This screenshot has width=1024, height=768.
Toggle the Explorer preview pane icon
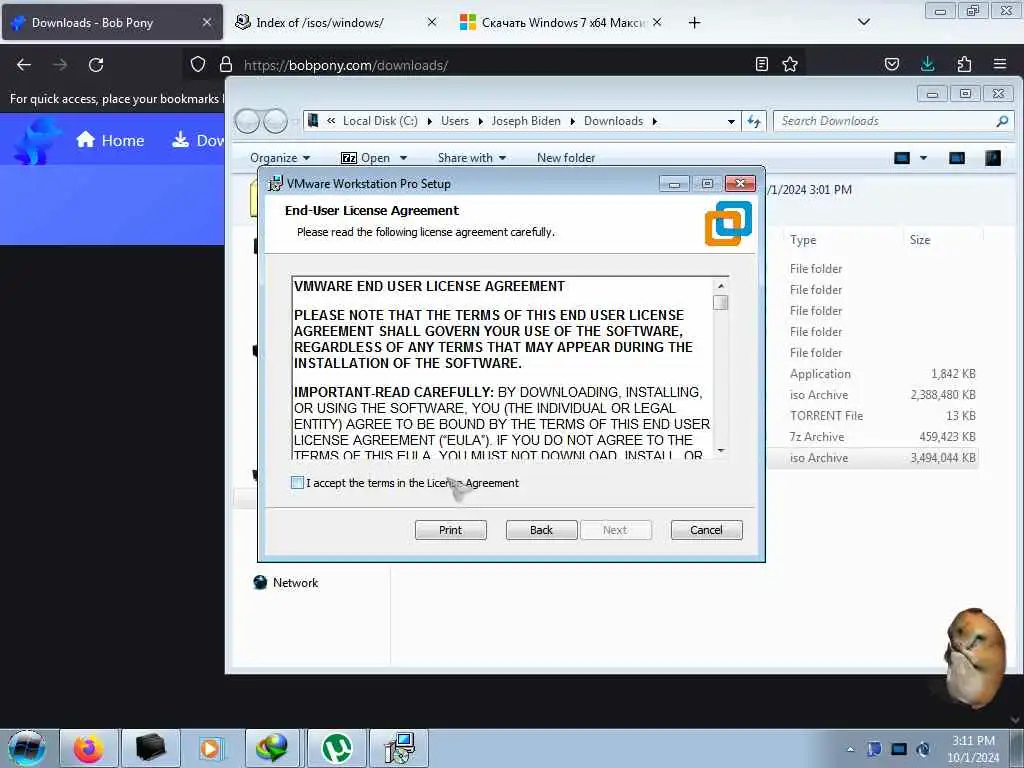click(957, 158)
